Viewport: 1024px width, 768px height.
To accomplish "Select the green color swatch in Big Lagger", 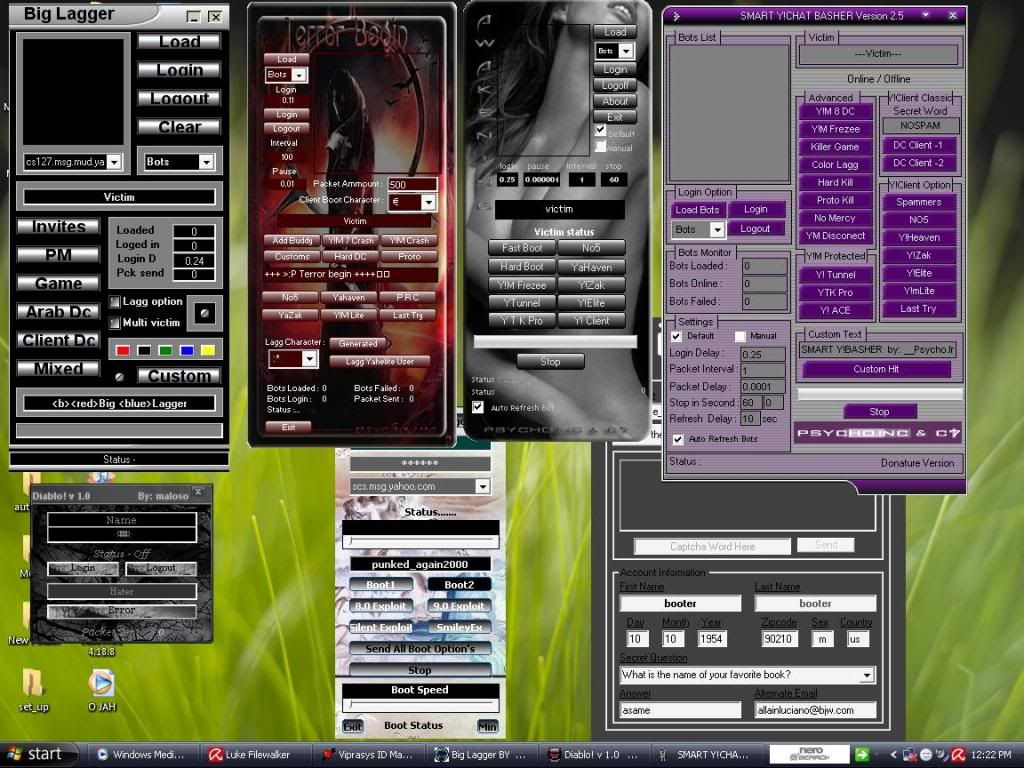I will (165, 351).
